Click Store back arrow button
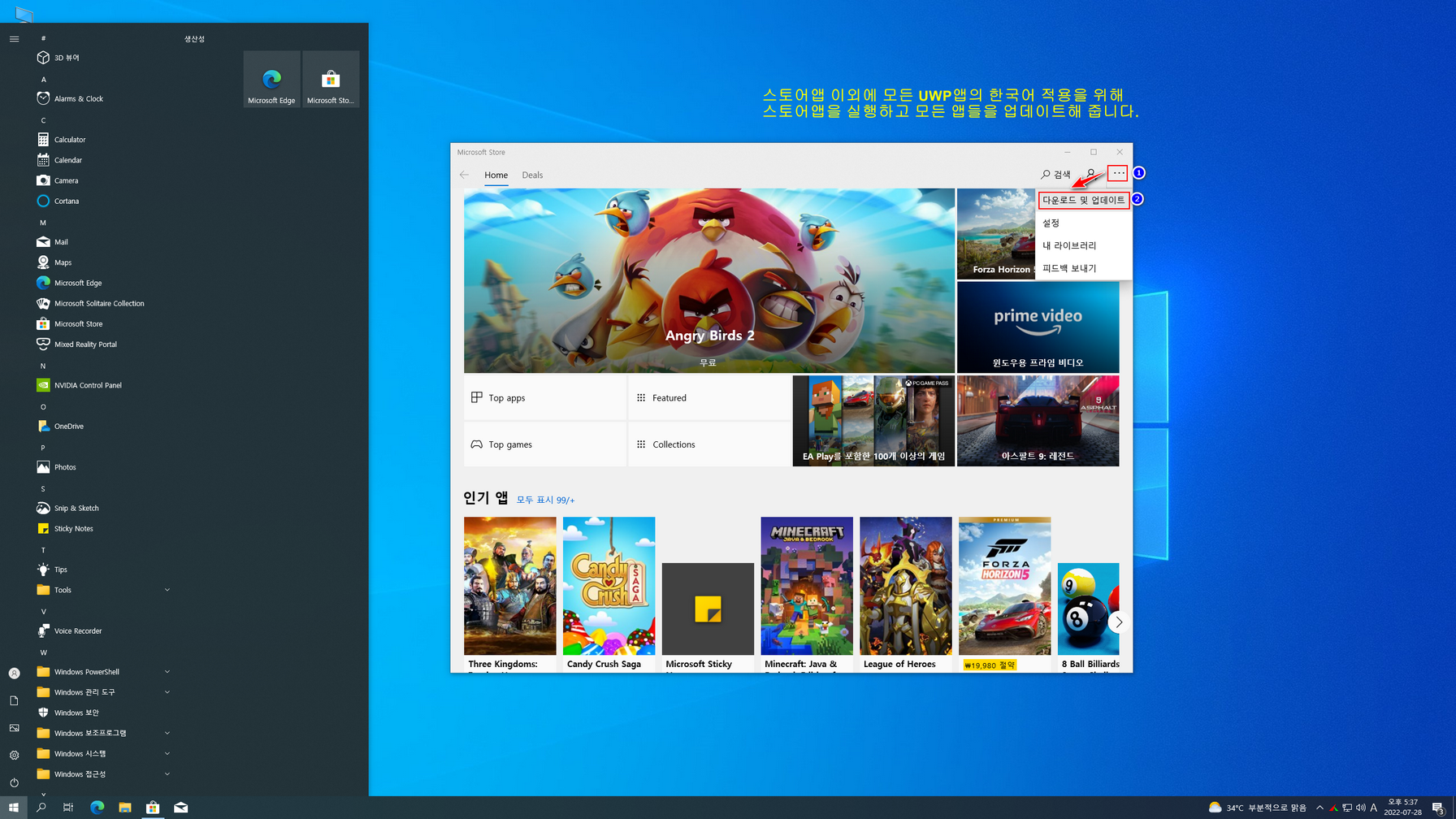 point(464,175)
